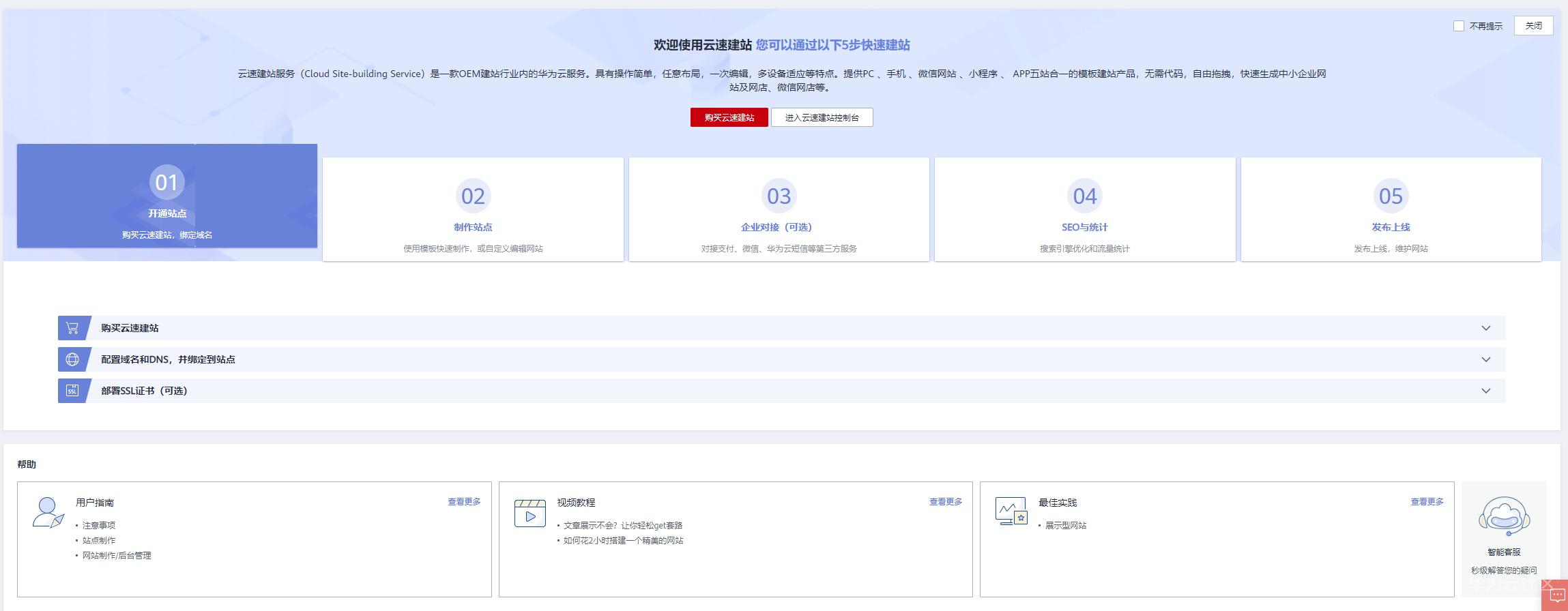Click the 视频教程 video player icon

(530, 513)
